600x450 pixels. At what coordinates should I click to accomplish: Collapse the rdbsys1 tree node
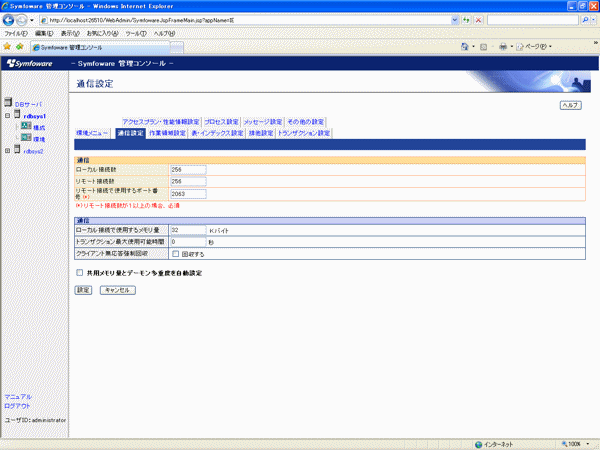(x=7, y=115)
